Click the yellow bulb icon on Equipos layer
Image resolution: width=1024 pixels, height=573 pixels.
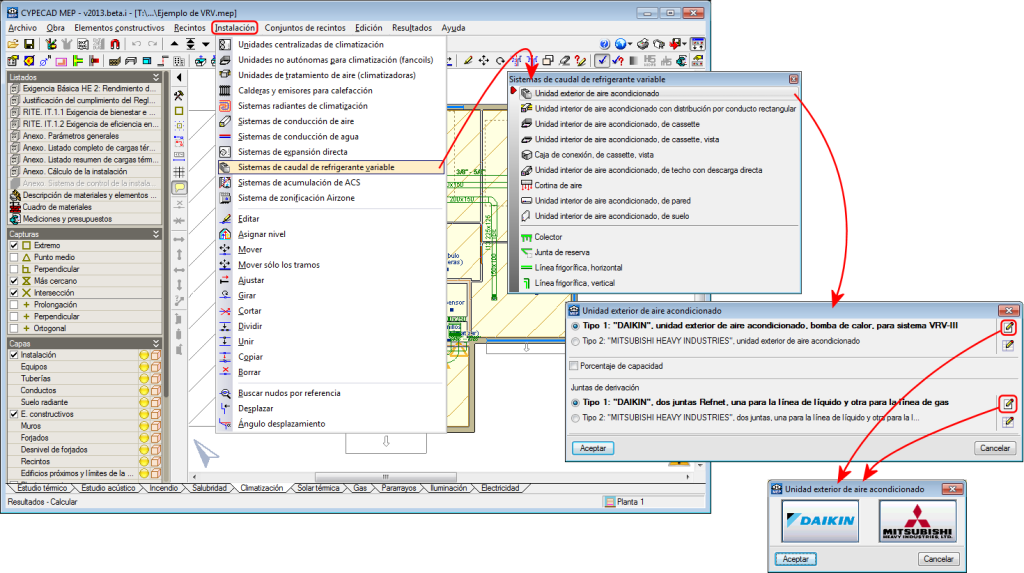point(144,367)
